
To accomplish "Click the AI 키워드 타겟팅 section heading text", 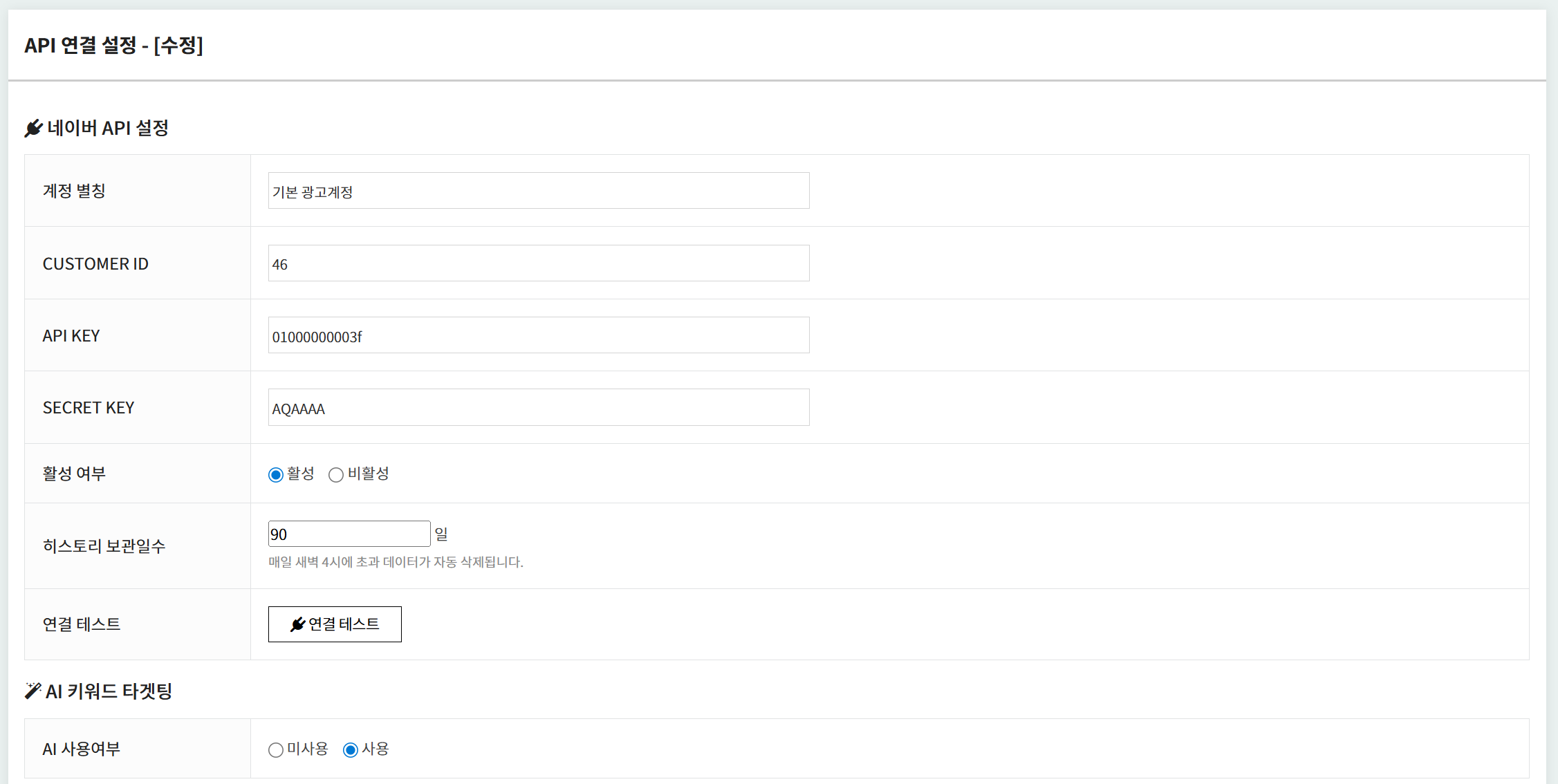I will coord(109,691).
